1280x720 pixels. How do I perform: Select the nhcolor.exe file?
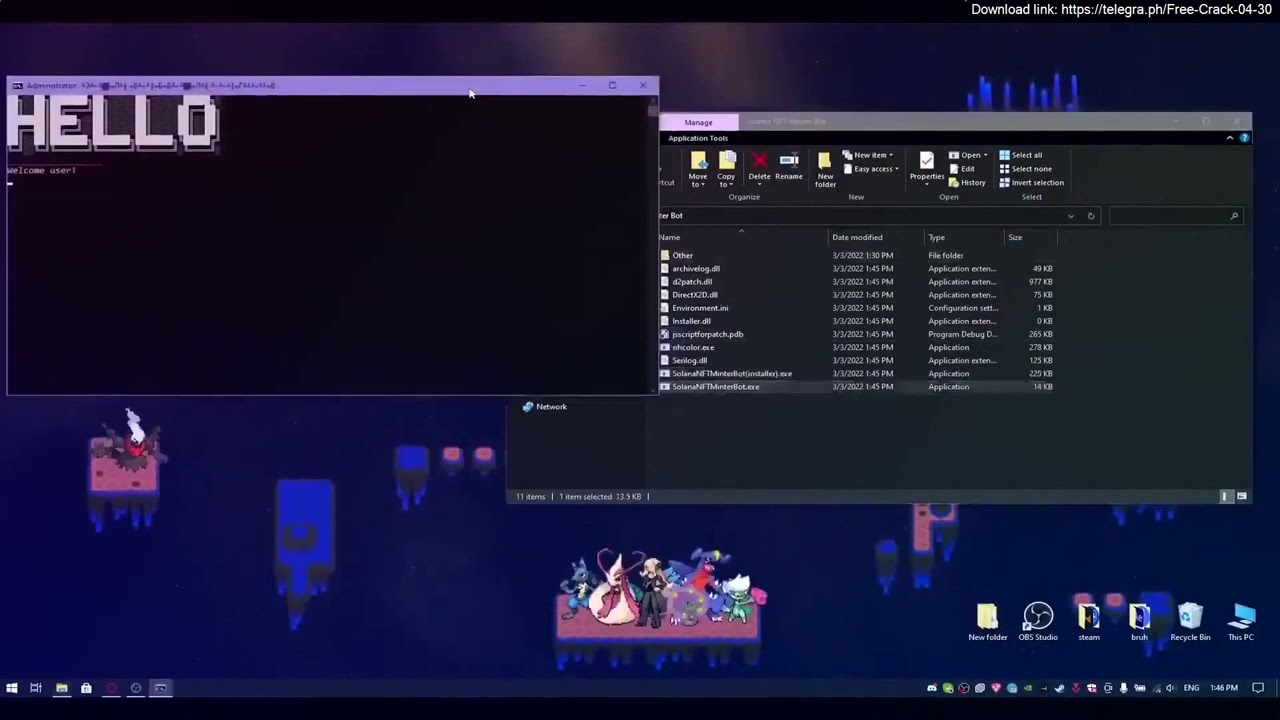pyautogui.click(x=856, y=347)
